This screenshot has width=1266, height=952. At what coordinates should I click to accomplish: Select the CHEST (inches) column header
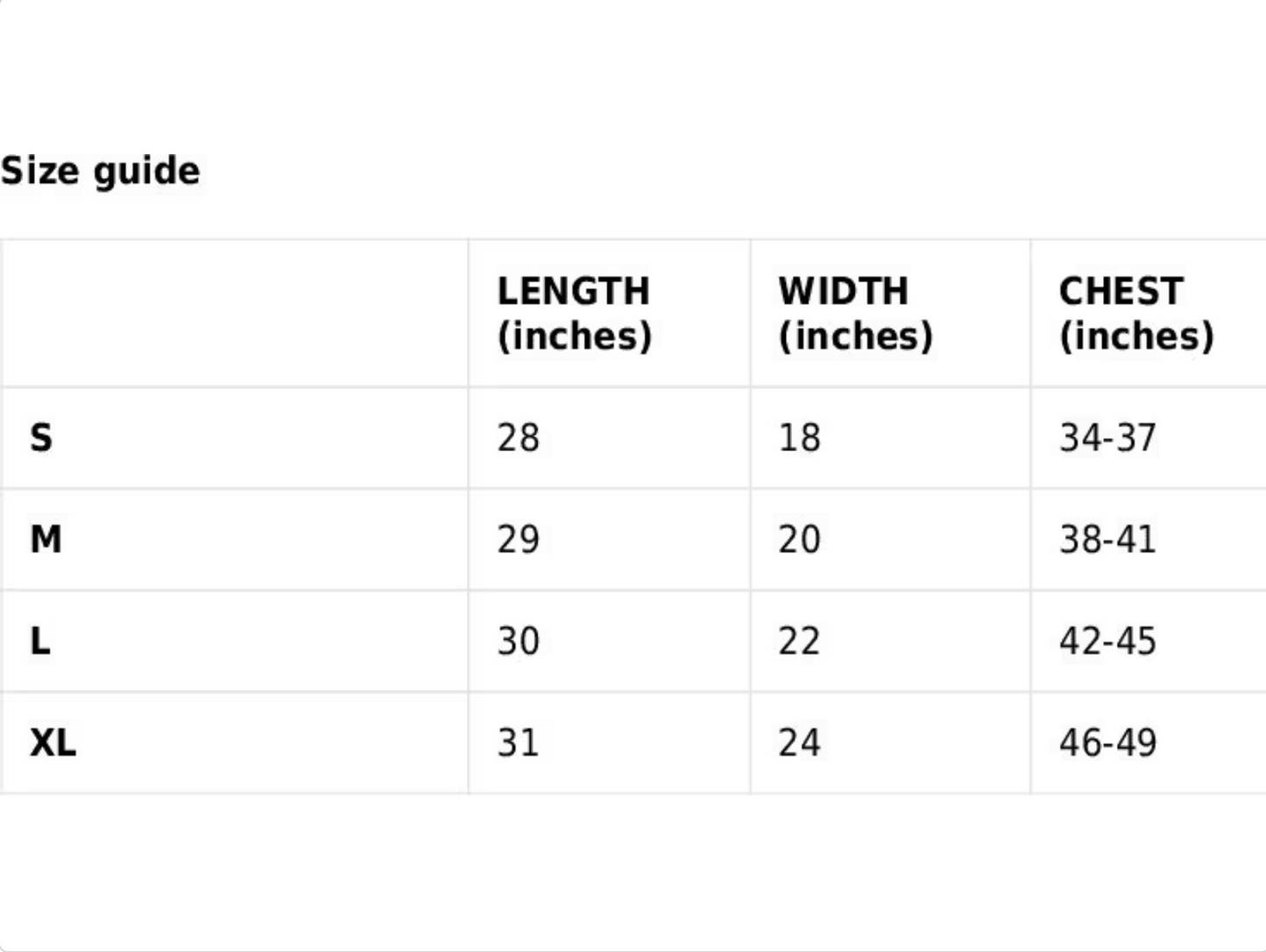(1136, 314)
